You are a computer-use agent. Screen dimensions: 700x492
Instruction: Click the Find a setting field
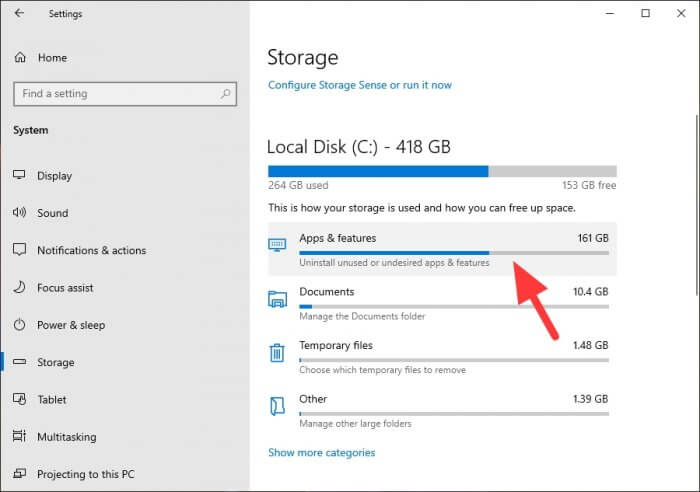[x=125, y=94]
